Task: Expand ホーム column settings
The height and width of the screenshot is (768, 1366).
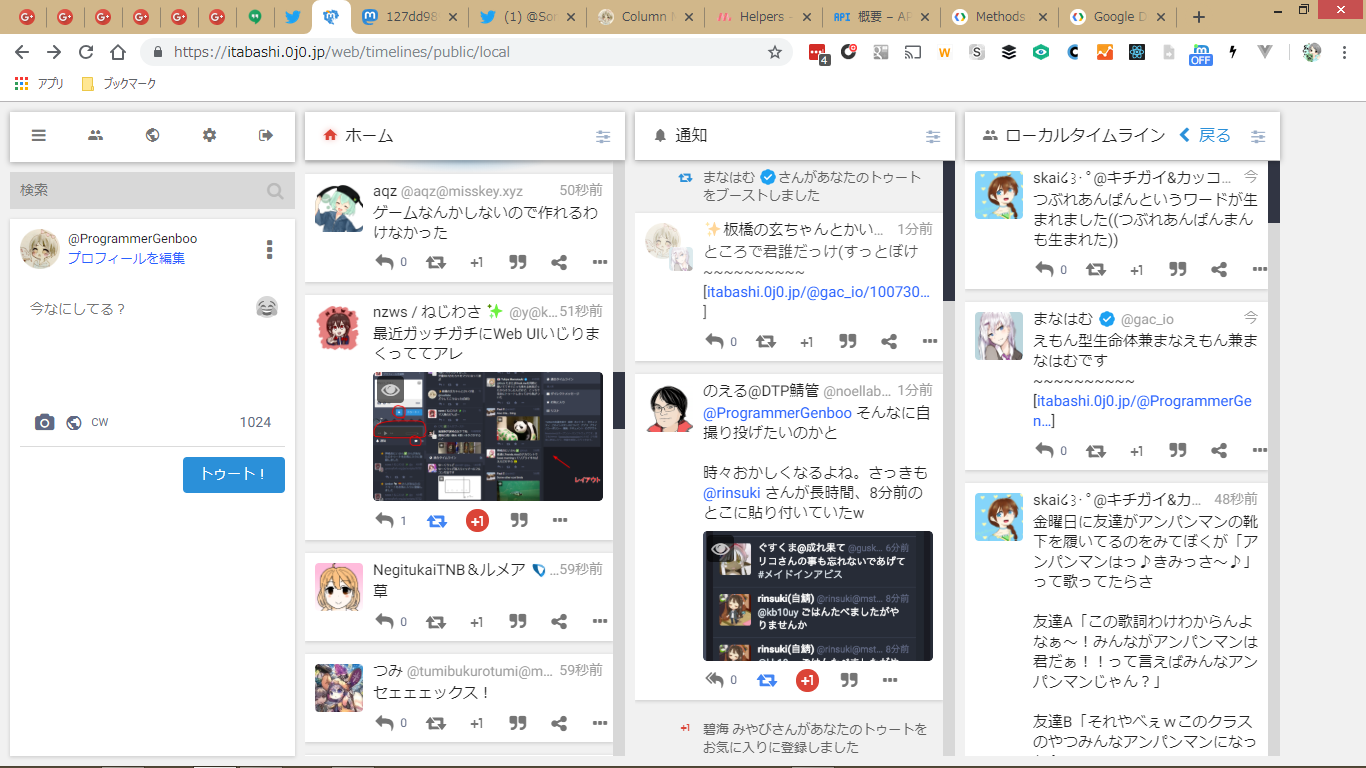Action: pos(603,137)
